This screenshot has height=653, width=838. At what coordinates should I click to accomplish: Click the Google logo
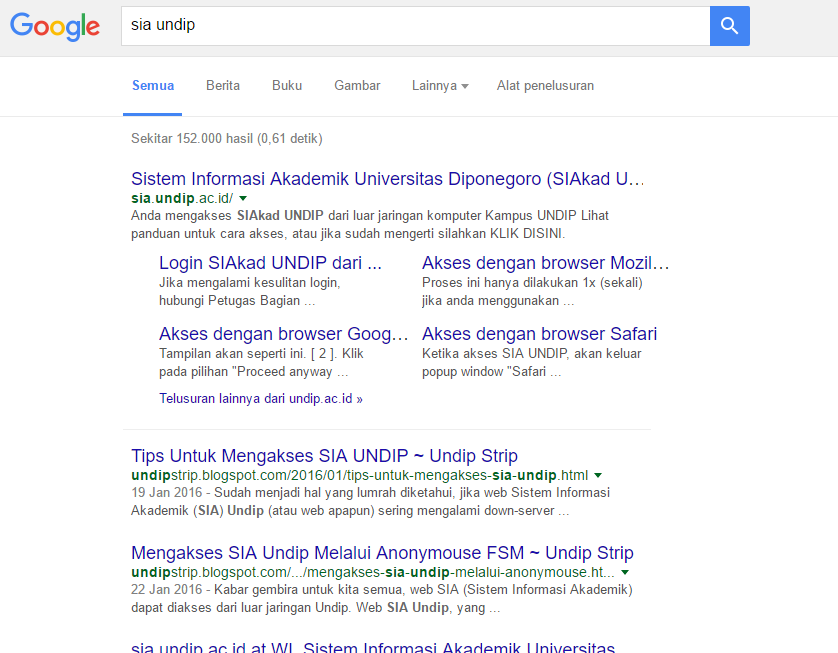pos(55,26)
